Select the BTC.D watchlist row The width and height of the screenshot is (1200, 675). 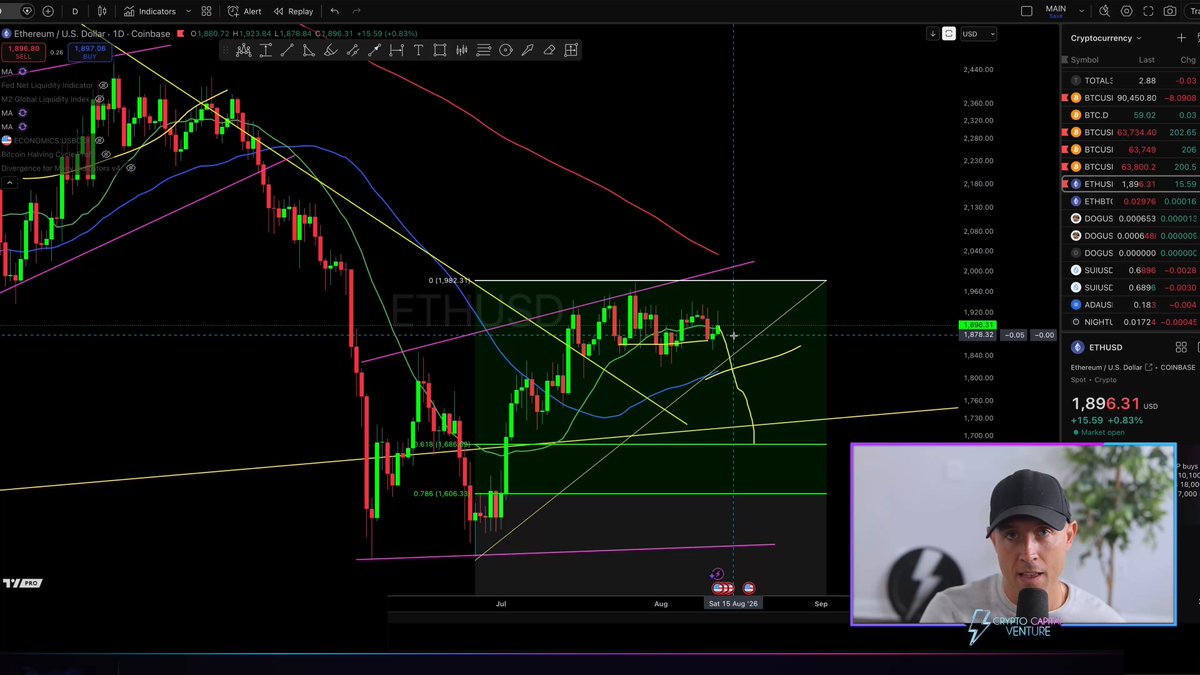click(1130, 115)
